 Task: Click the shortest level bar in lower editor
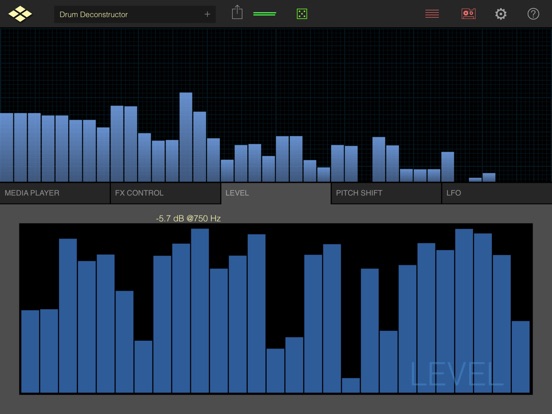pos(351,385)
